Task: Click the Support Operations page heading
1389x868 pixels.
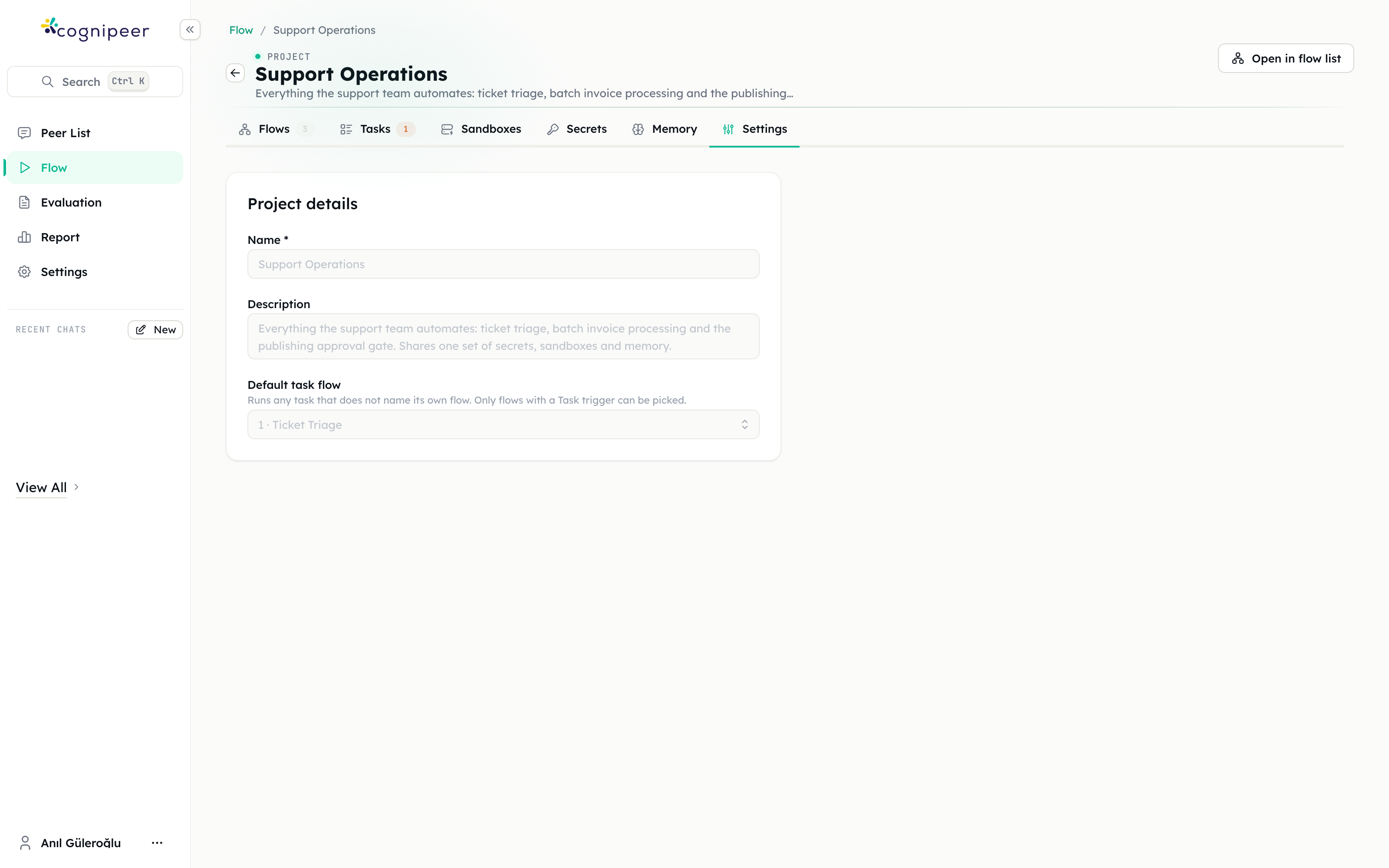Action: pyautogui.click(x=351, y=74)
